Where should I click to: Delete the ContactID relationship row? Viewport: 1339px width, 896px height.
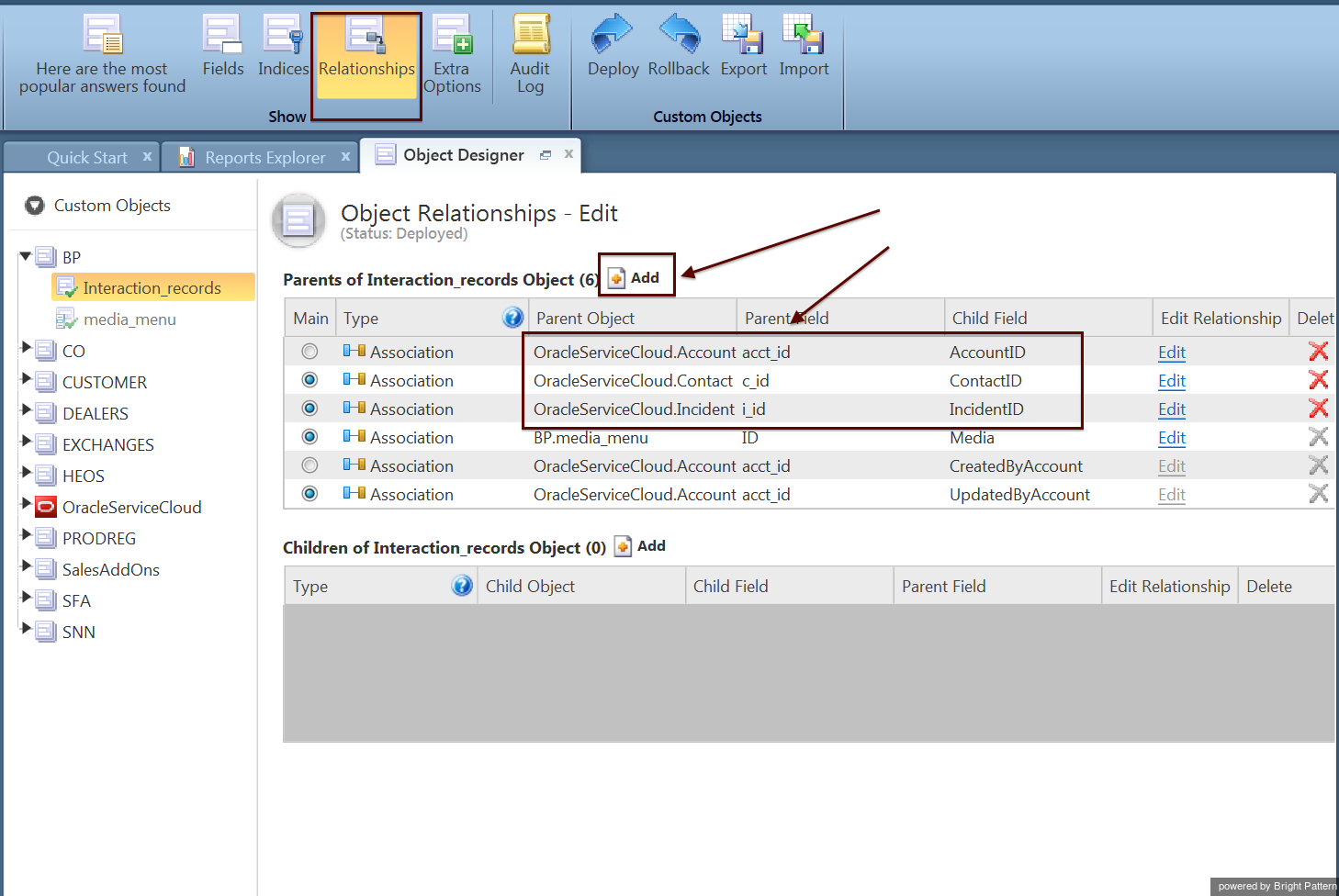click(1318, 379)
